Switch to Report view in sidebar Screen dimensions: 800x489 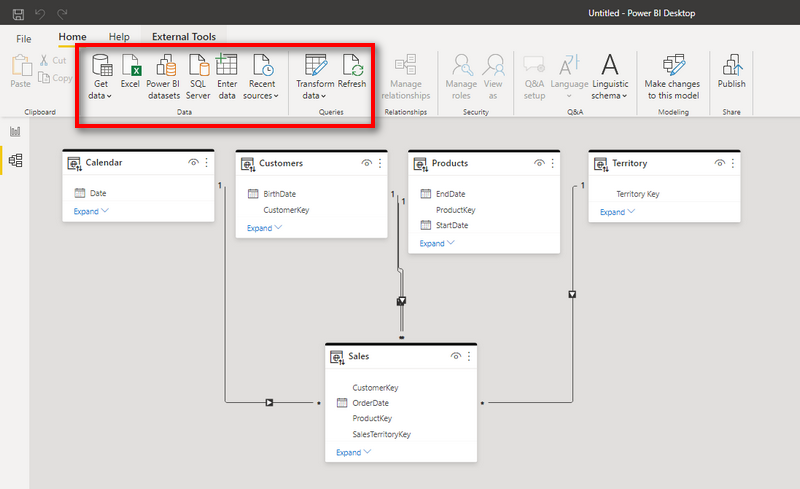click(x=15, y=132)
